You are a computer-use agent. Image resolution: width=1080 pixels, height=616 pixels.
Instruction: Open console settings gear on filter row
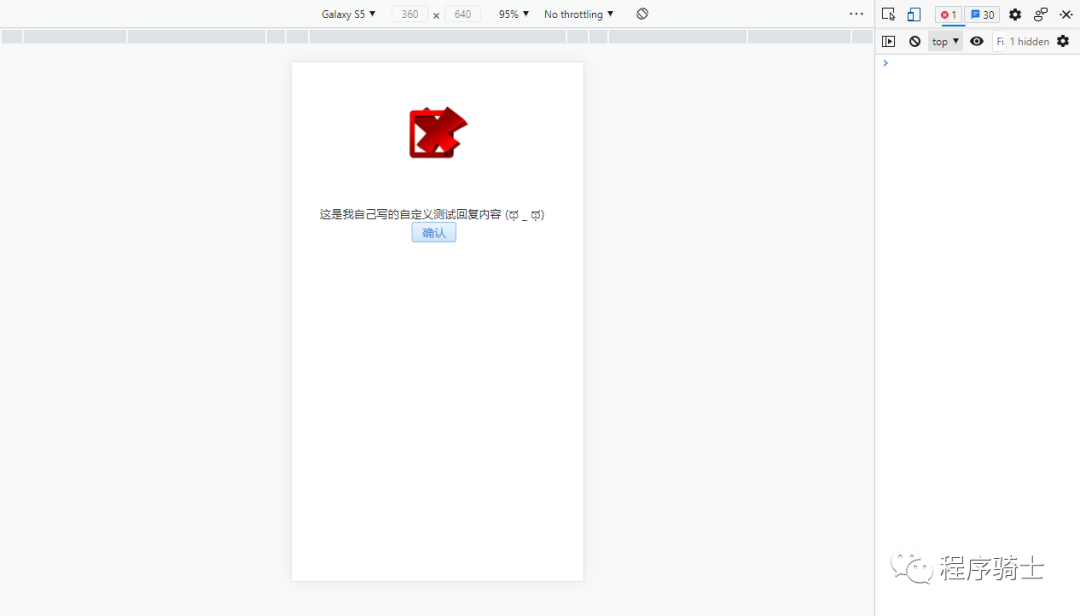coord(1062,41)
